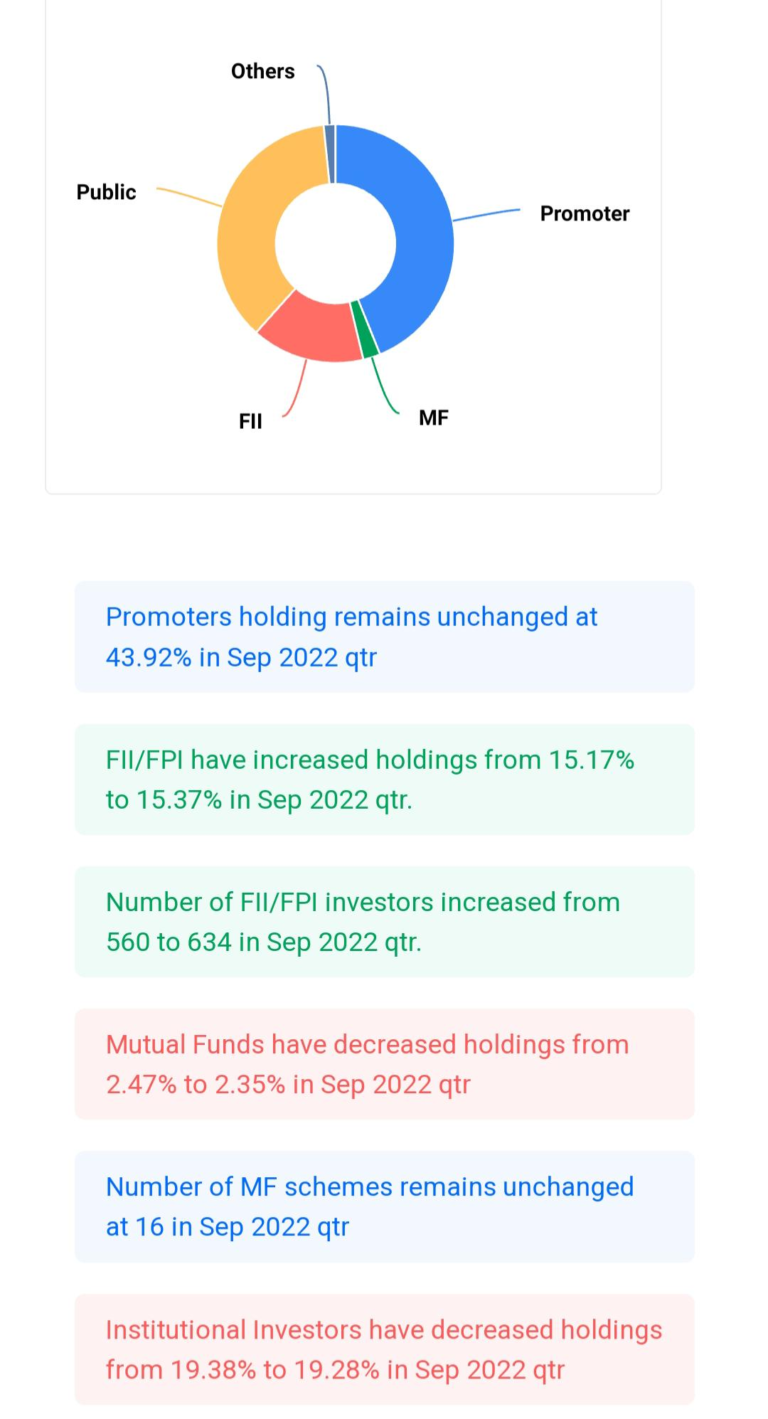Open the Promoters holding unchanged at 43.92% card
The height and width of the screenshot is (1419, 768).
(x=384, y=637)
